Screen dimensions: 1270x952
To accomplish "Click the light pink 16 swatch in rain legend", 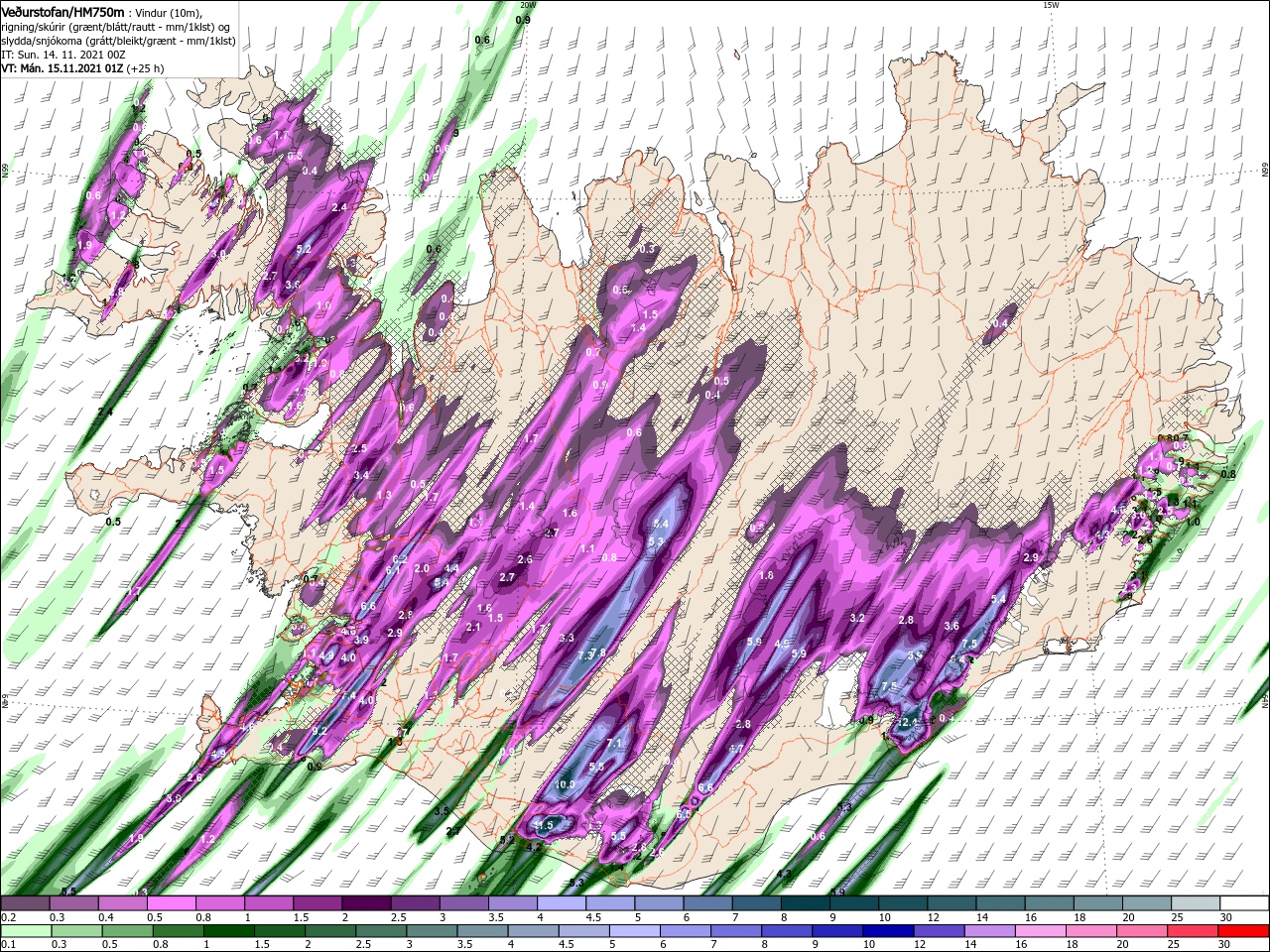I will pyautogui.click(x=1039, y=931).
